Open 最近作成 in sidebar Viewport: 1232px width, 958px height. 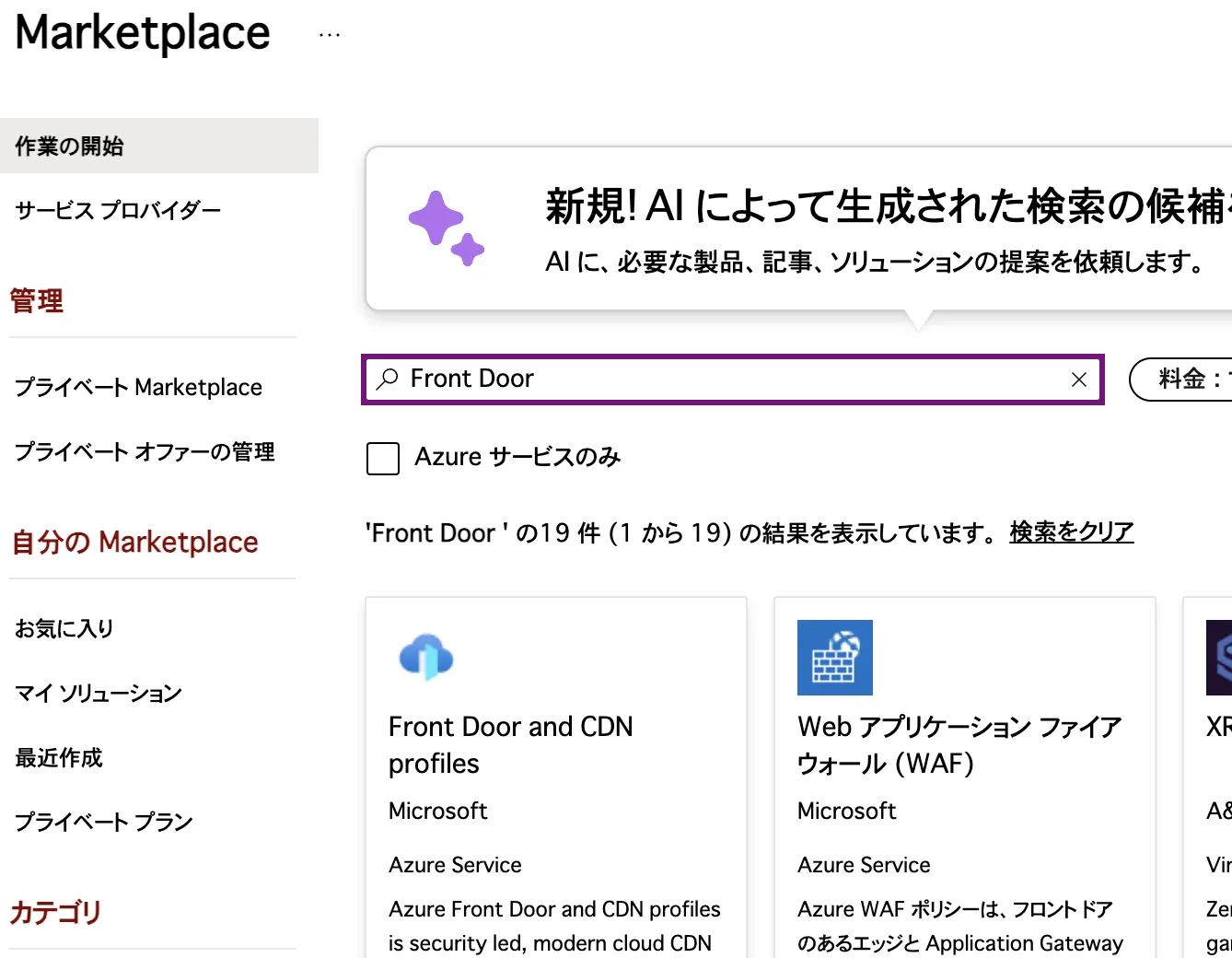point(59,757)
